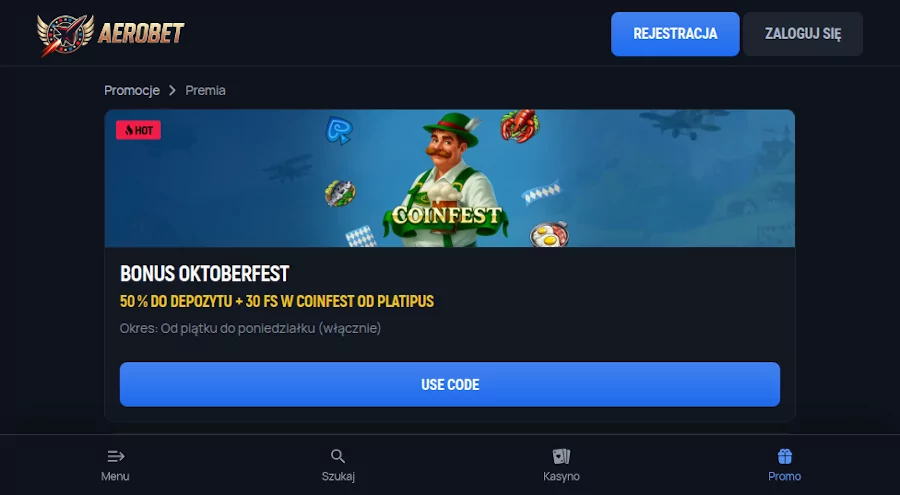
Task: Open the Menu hamburger icon
Action: click(115, 457)
